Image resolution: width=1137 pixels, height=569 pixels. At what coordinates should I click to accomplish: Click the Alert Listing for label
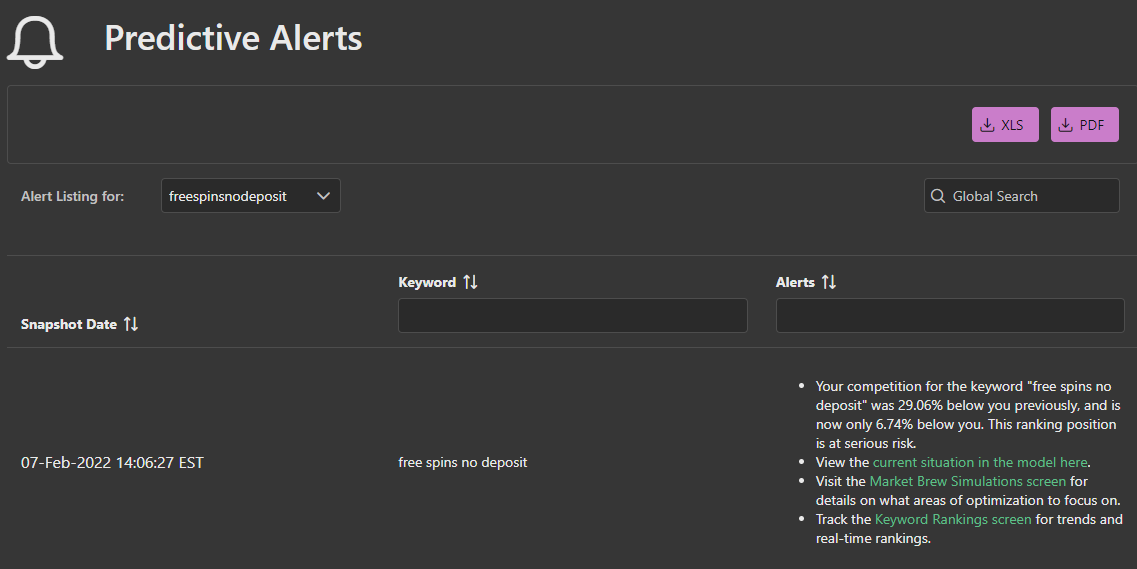tap(73, 196)
